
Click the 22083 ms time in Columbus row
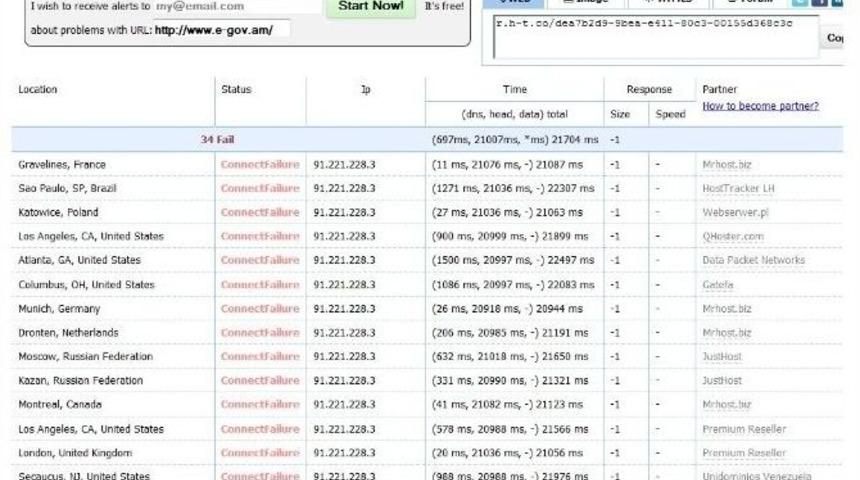568,285
